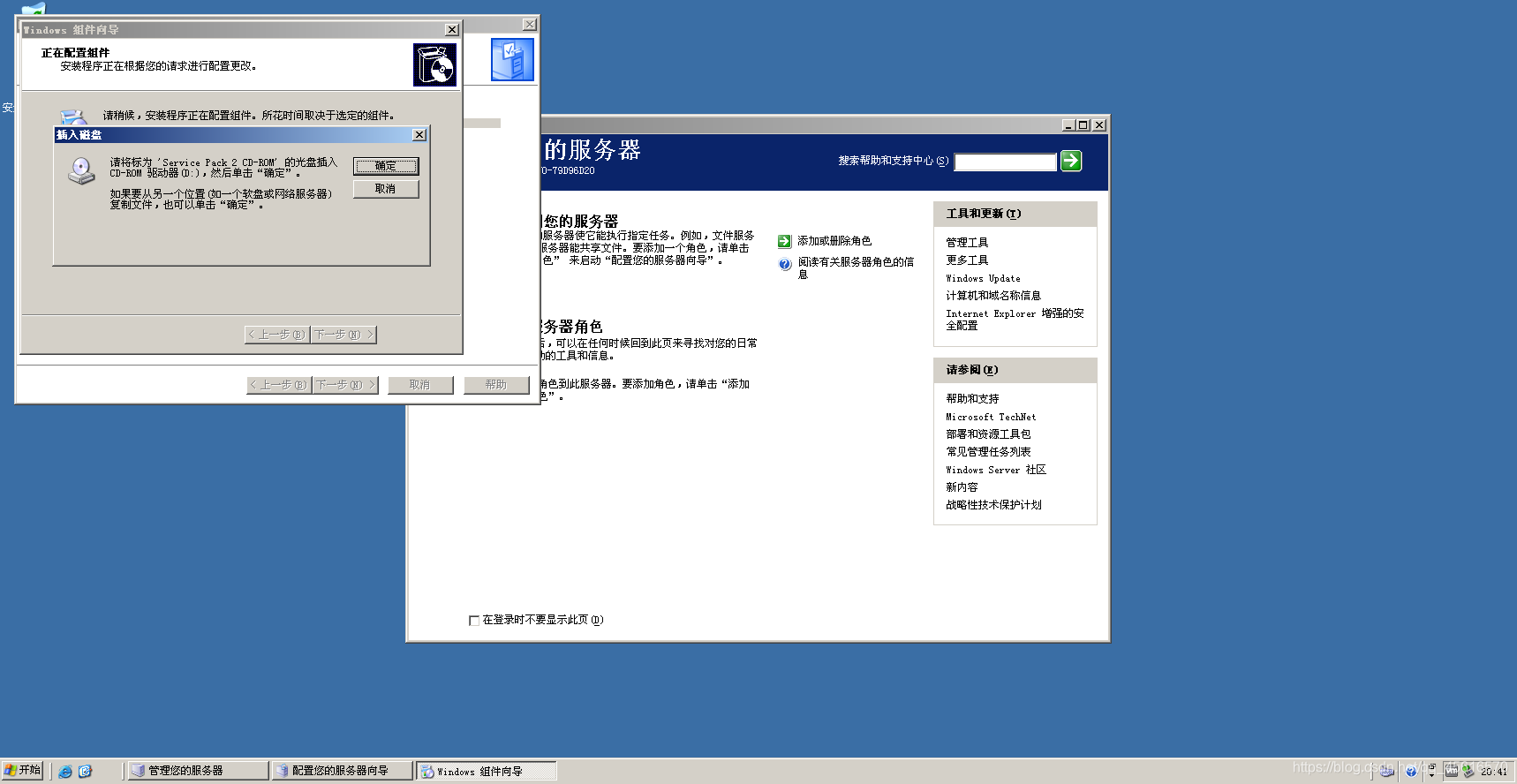Close the Manage Your Server window
The image size is (1517, 784).
1099,125
